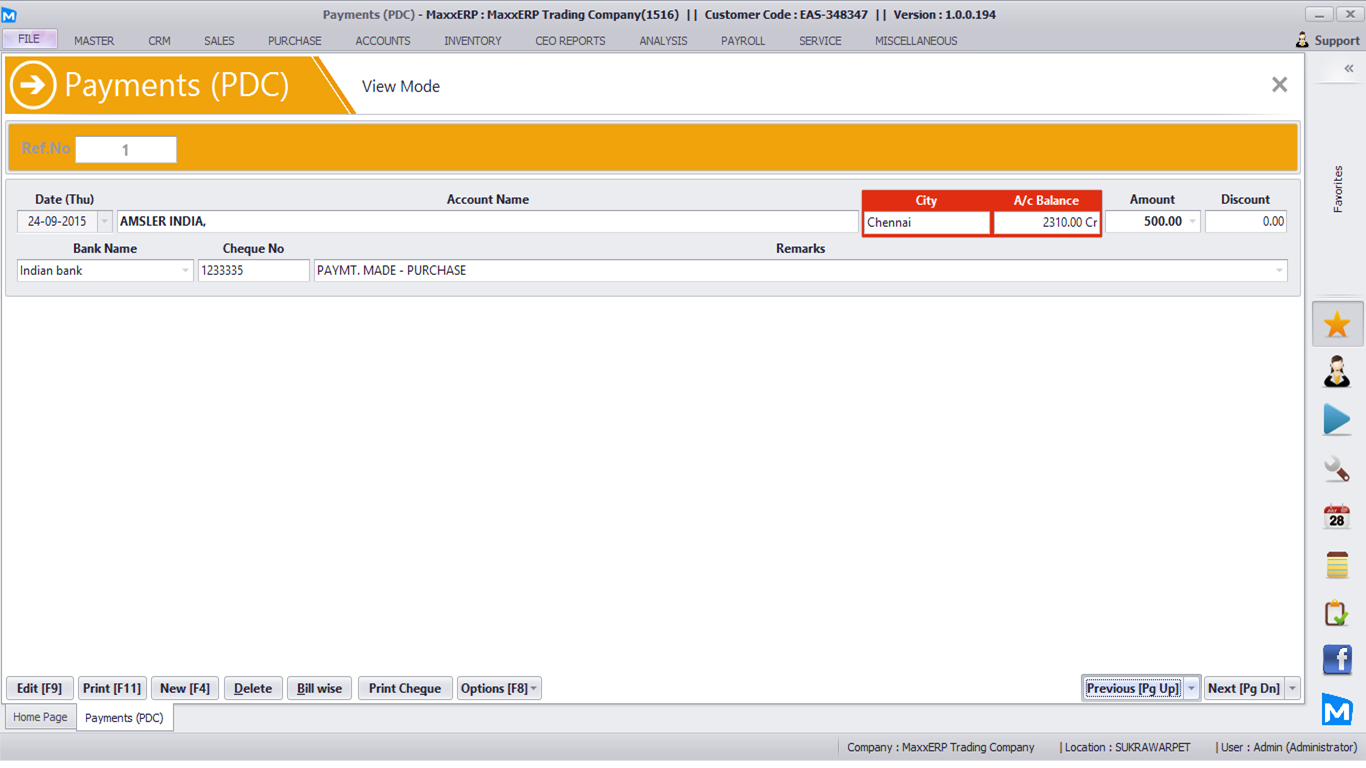Click the yellow notes icon
This screenshot has height=768, width=1366.
pos(1337,565)
